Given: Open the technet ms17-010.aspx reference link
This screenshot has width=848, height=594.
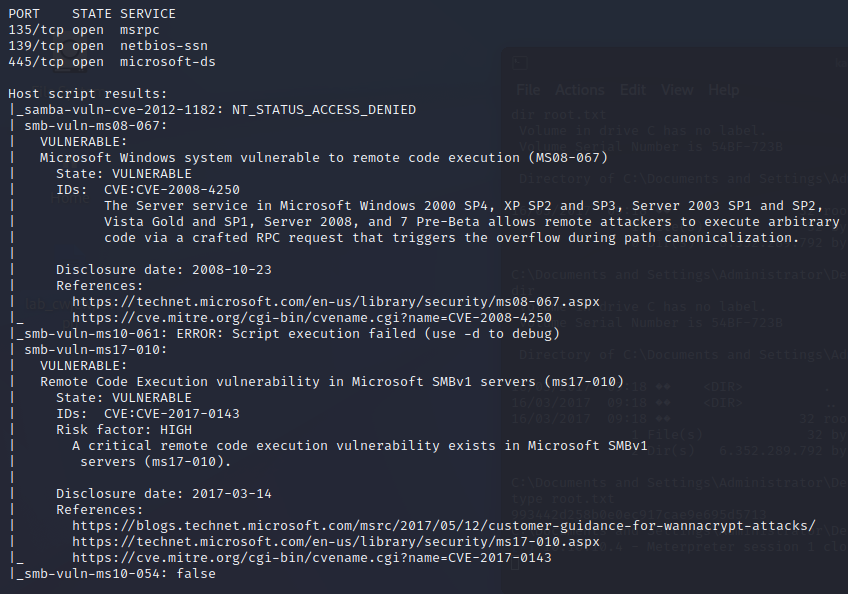Looking at the screenshot, I should [x=336, y=542].
